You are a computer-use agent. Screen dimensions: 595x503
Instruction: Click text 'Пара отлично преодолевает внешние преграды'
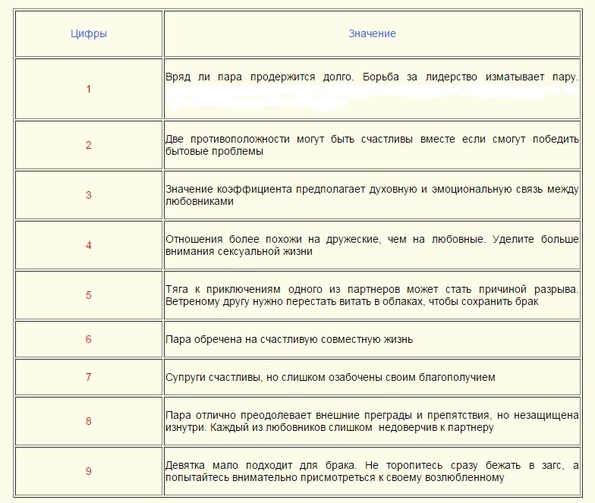click(288, 415)
